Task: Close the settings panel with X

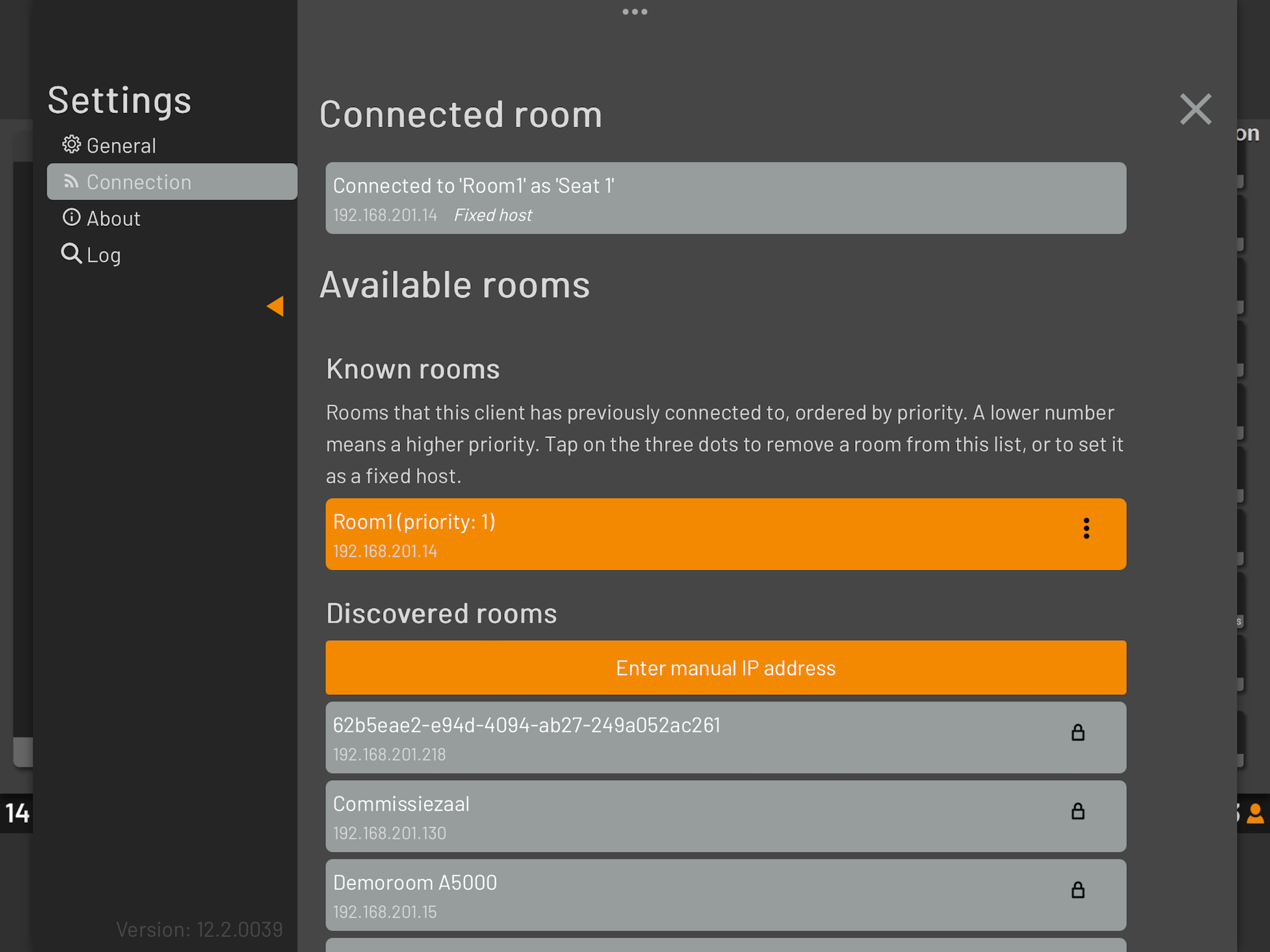Action: coord(1195,109)
